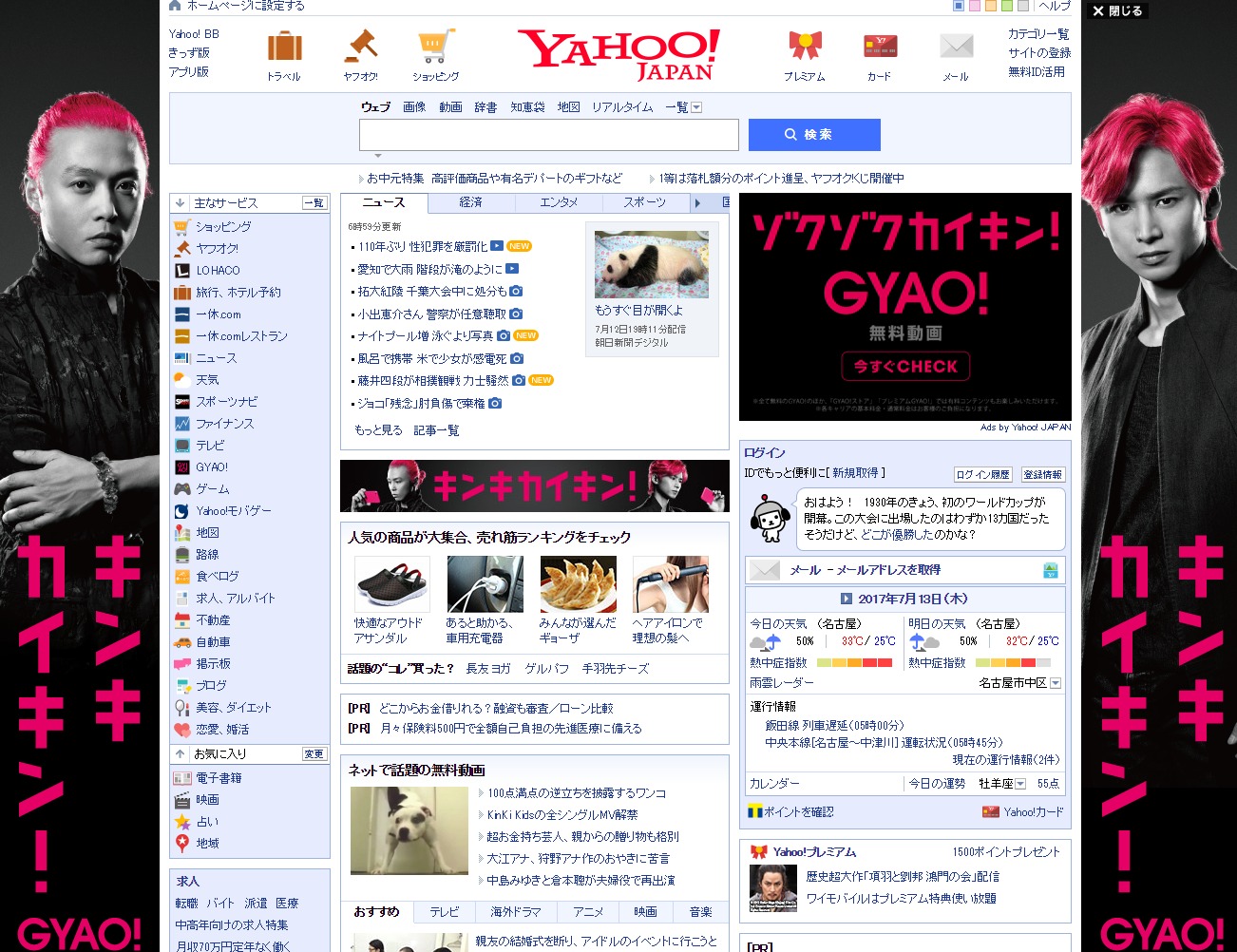Open 地図 in the services sidebar

pyautogui.click(x=207, y=532)
